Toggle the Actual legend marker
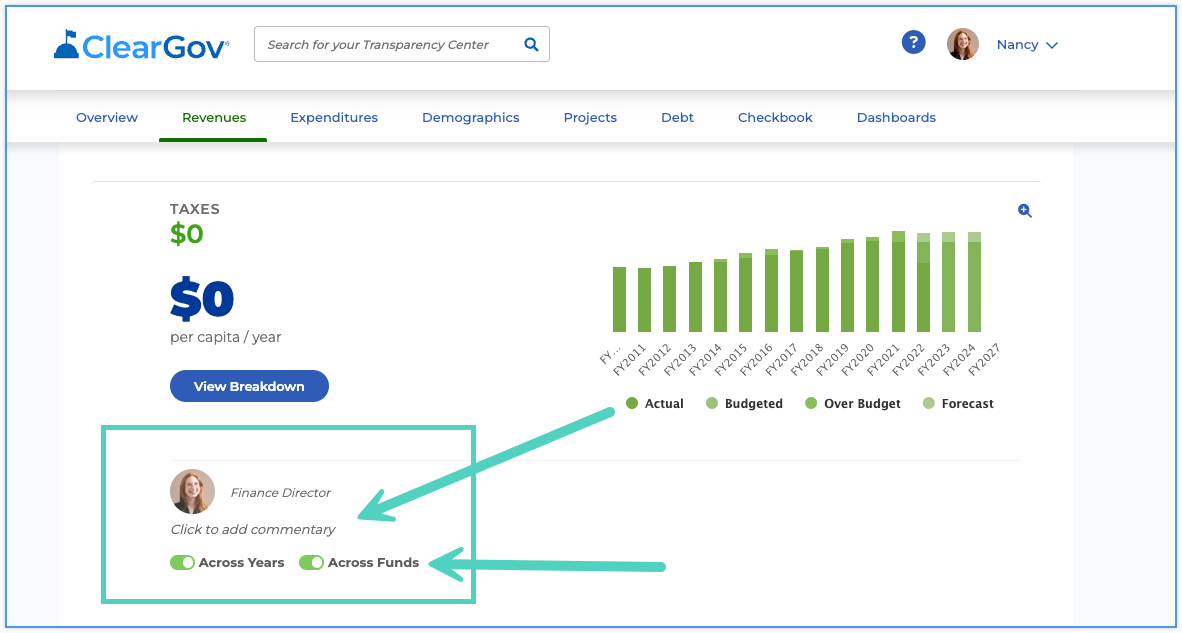This screenshot has height=633, width=1182. point(632,403)
